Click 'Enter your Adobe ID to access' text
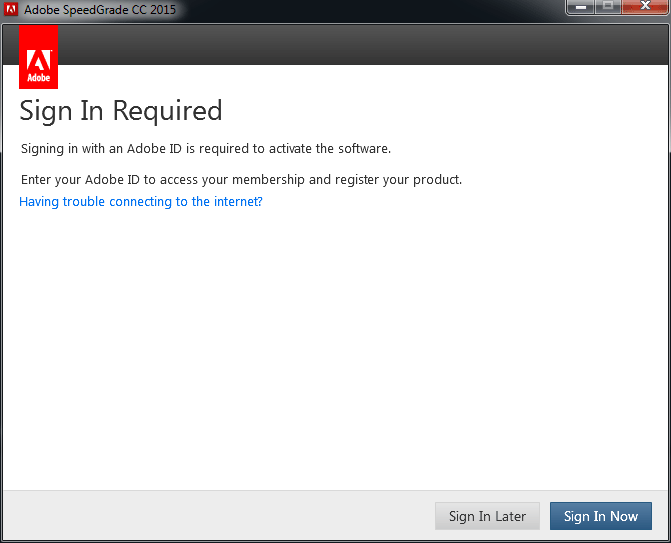Image resolution: width=671 pixels, height=543 pixels. tap(110, 179)
